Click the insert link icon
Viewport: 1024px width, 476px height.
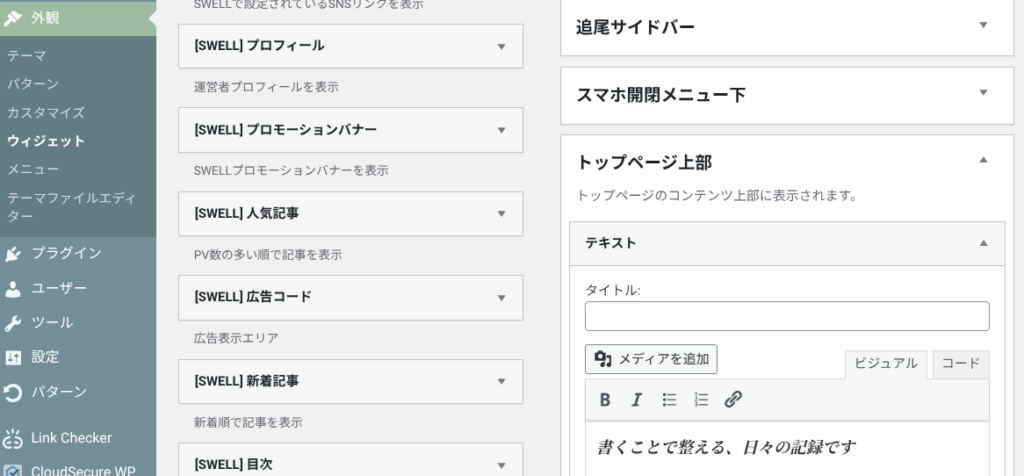click(733, 400)
